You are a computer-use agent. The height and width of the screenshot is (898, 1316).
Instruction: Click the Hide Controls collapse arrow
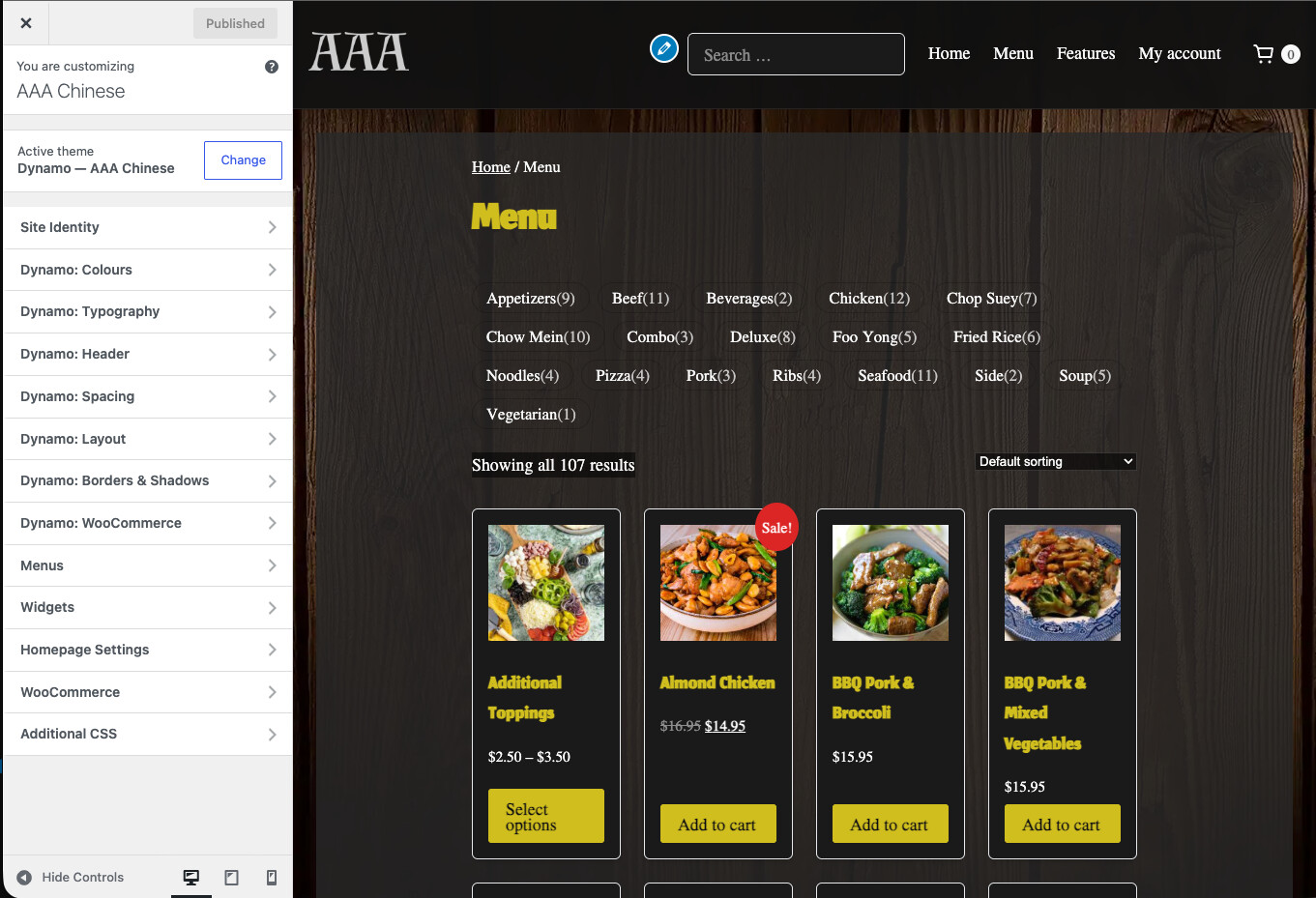[x=24, y=877]
